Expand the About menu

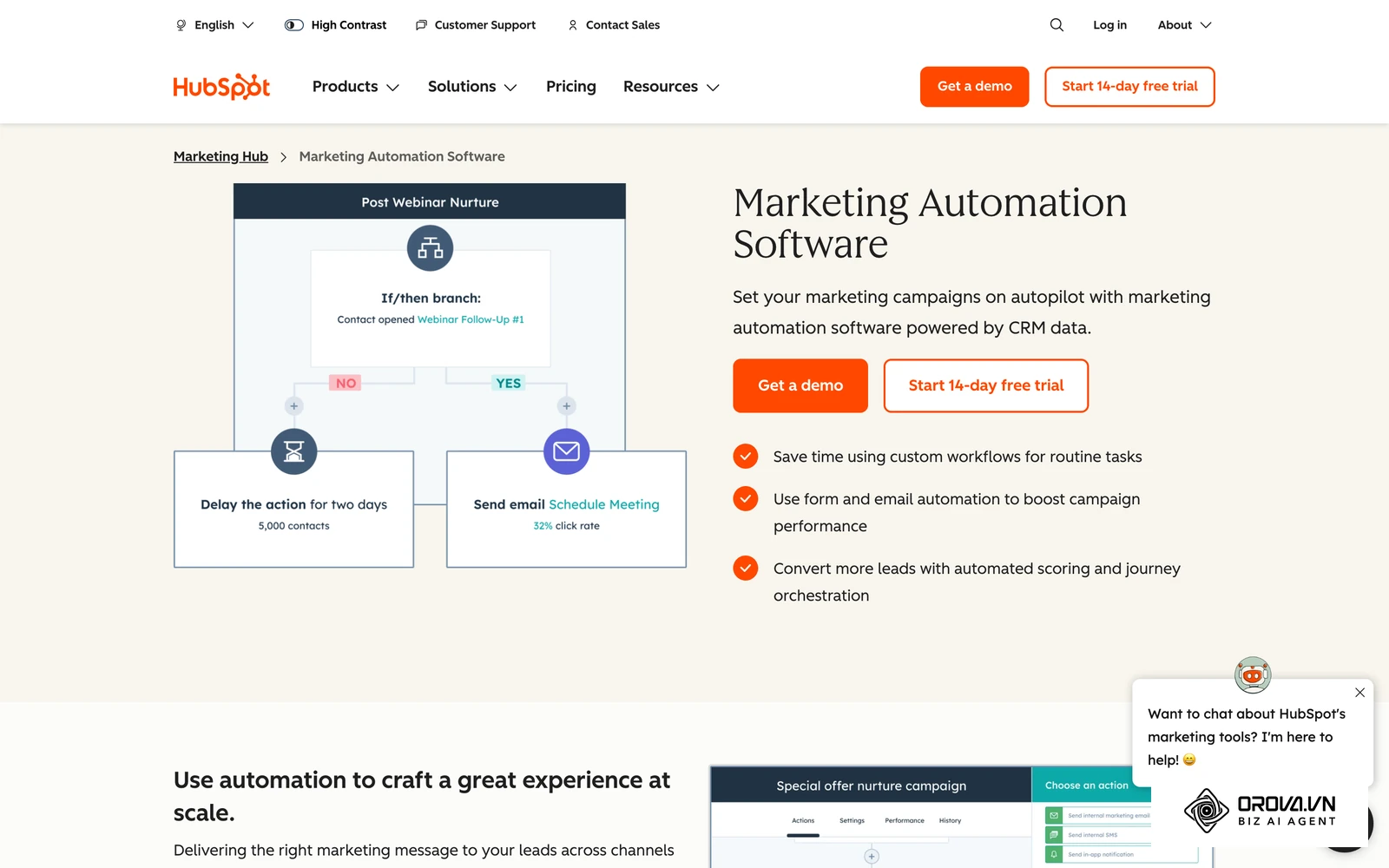pos(1184,25)
